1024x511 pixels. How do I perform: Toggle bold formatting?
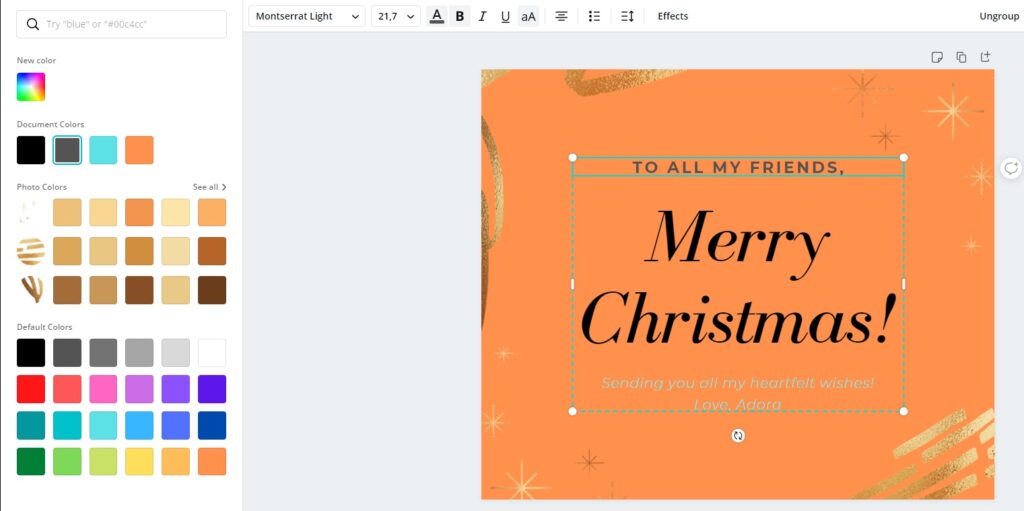click(x=460, y=16)
